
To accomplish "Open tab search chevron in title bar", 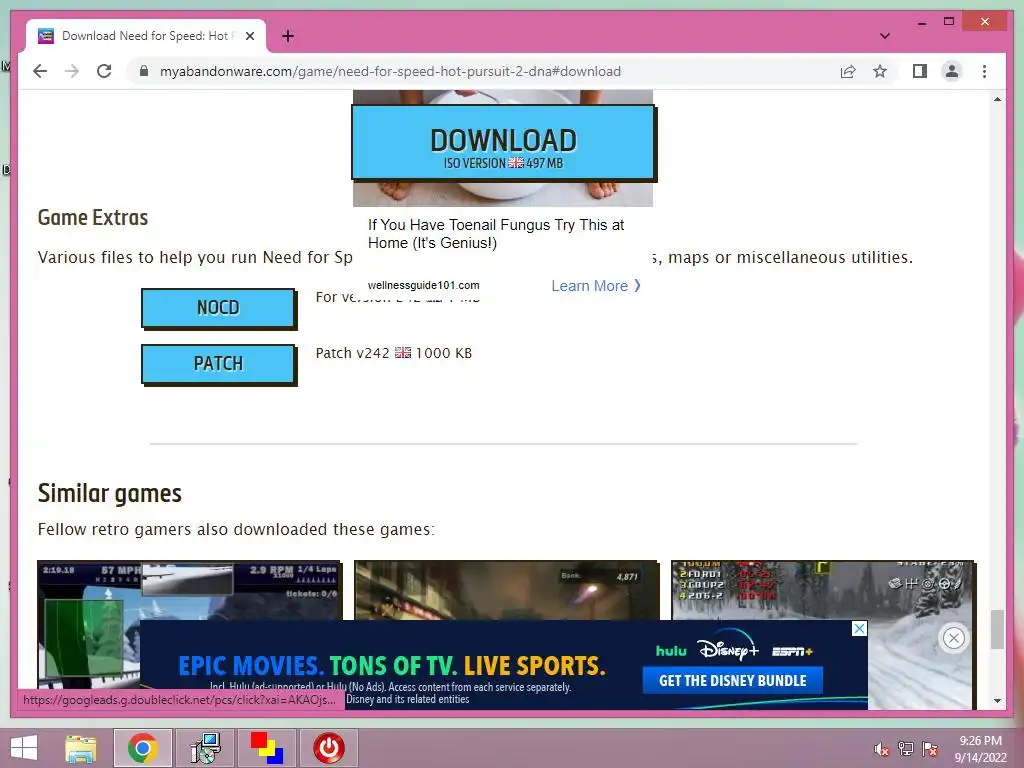I will (884, 36).
